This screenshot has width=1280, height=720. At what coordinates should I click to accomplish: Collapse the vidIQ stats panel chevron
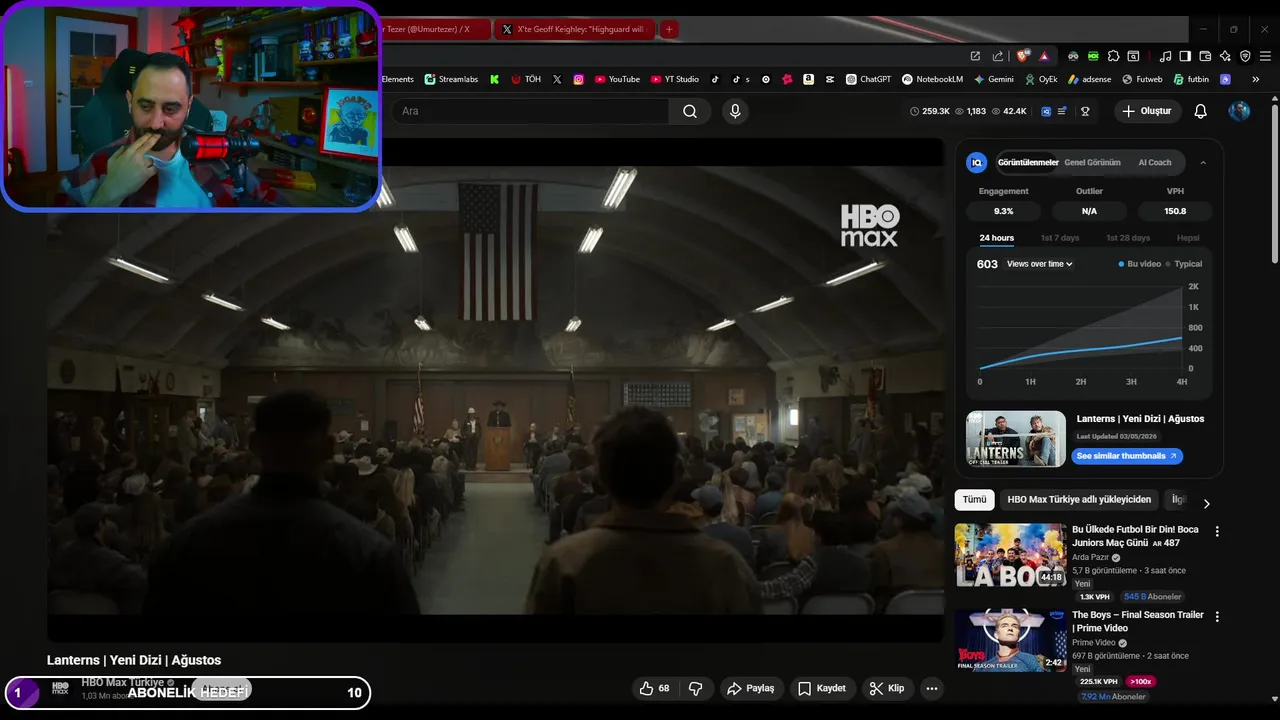(x=1203, y=162)
